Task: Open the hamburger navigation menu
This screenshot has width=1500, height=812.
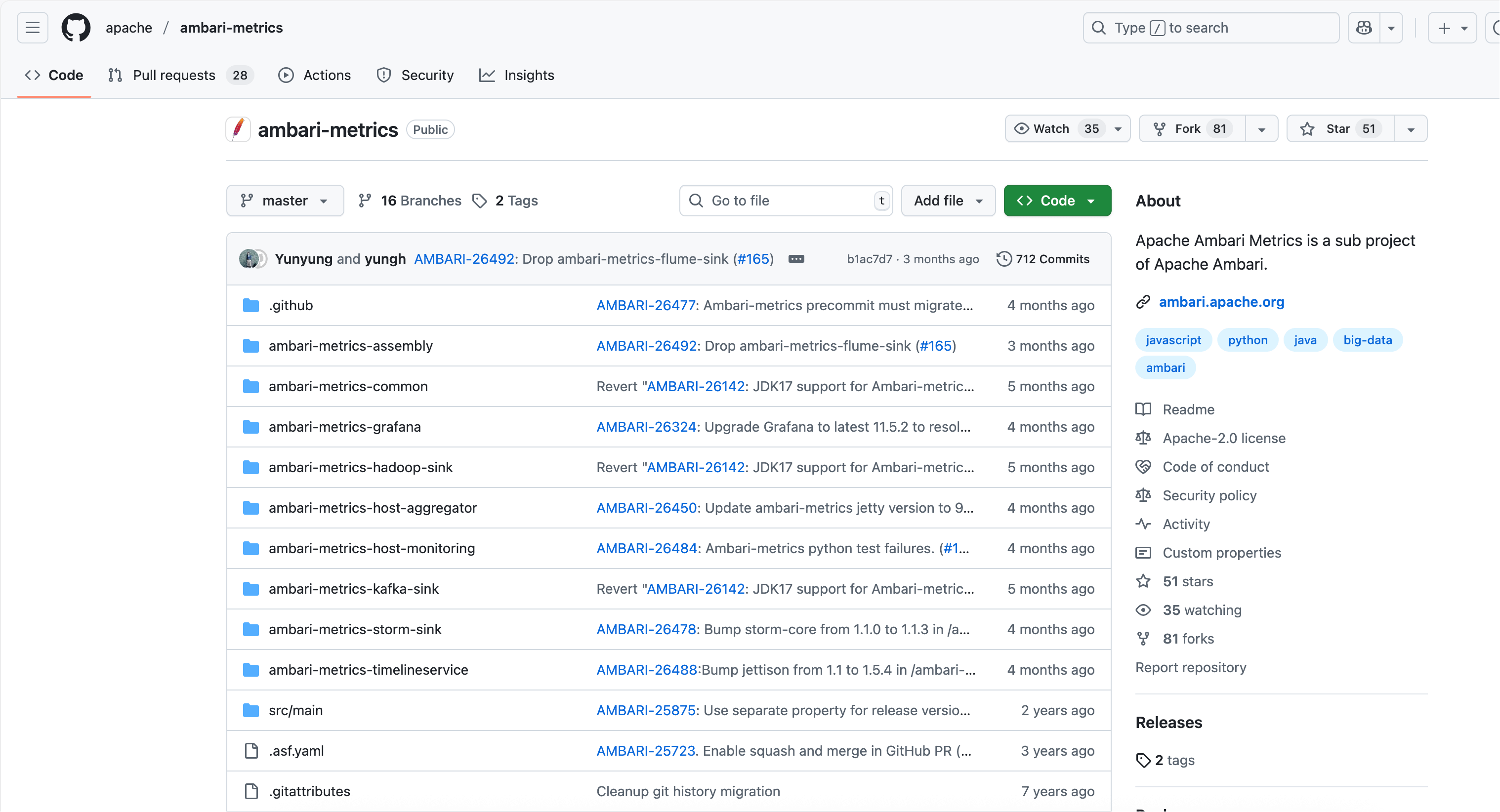Action: click(33, 27)
